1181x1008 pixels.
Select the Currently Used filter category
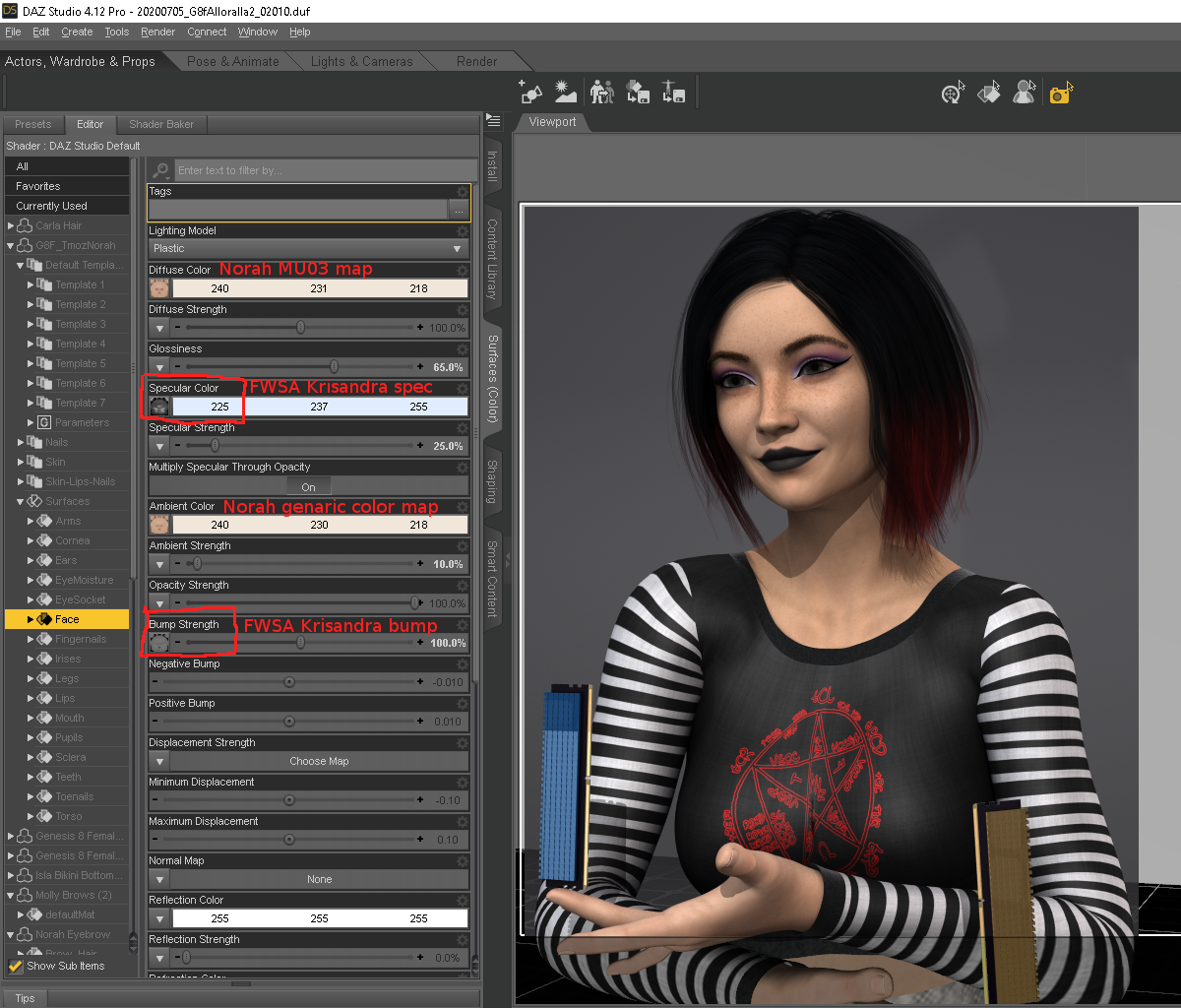67,206
